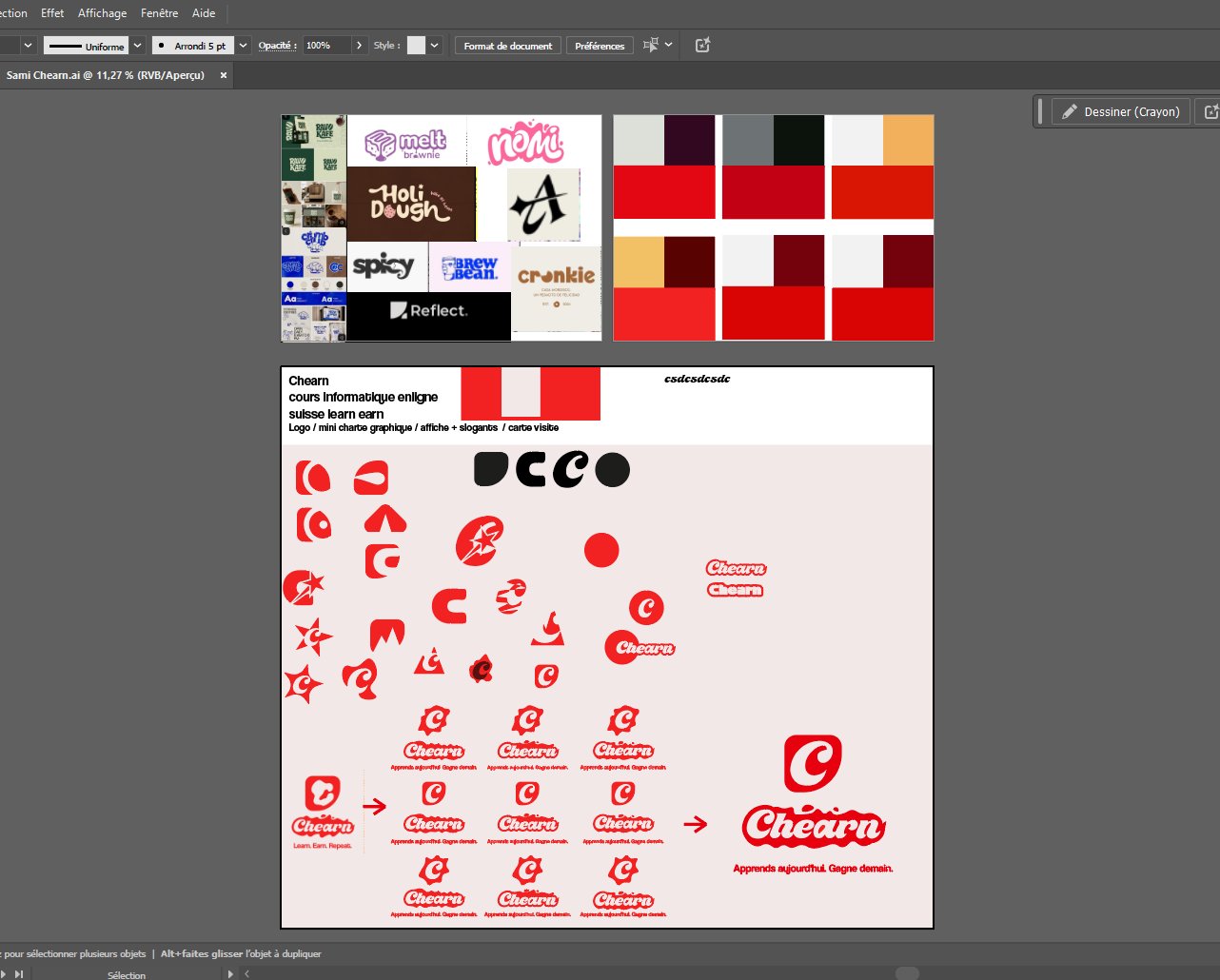Open the status bar Sélection flyout arrow
Image resolution: width=1220 pixels, height=980 pixels.
pos(229,973)
